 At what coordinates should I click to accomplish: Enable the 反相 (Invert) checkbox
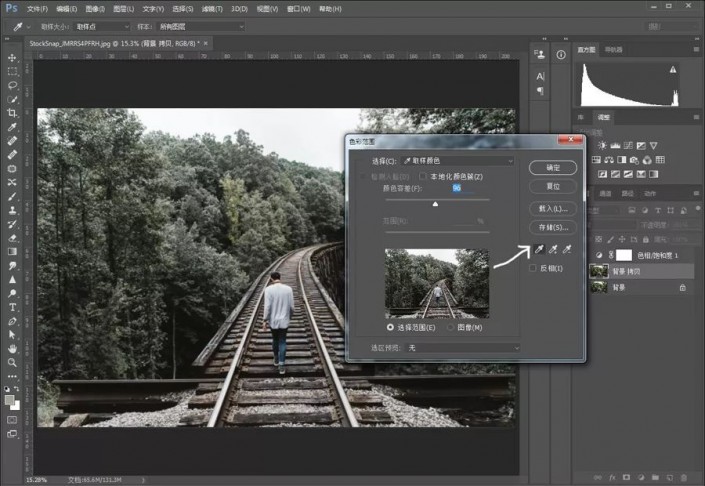click(531, 269)
